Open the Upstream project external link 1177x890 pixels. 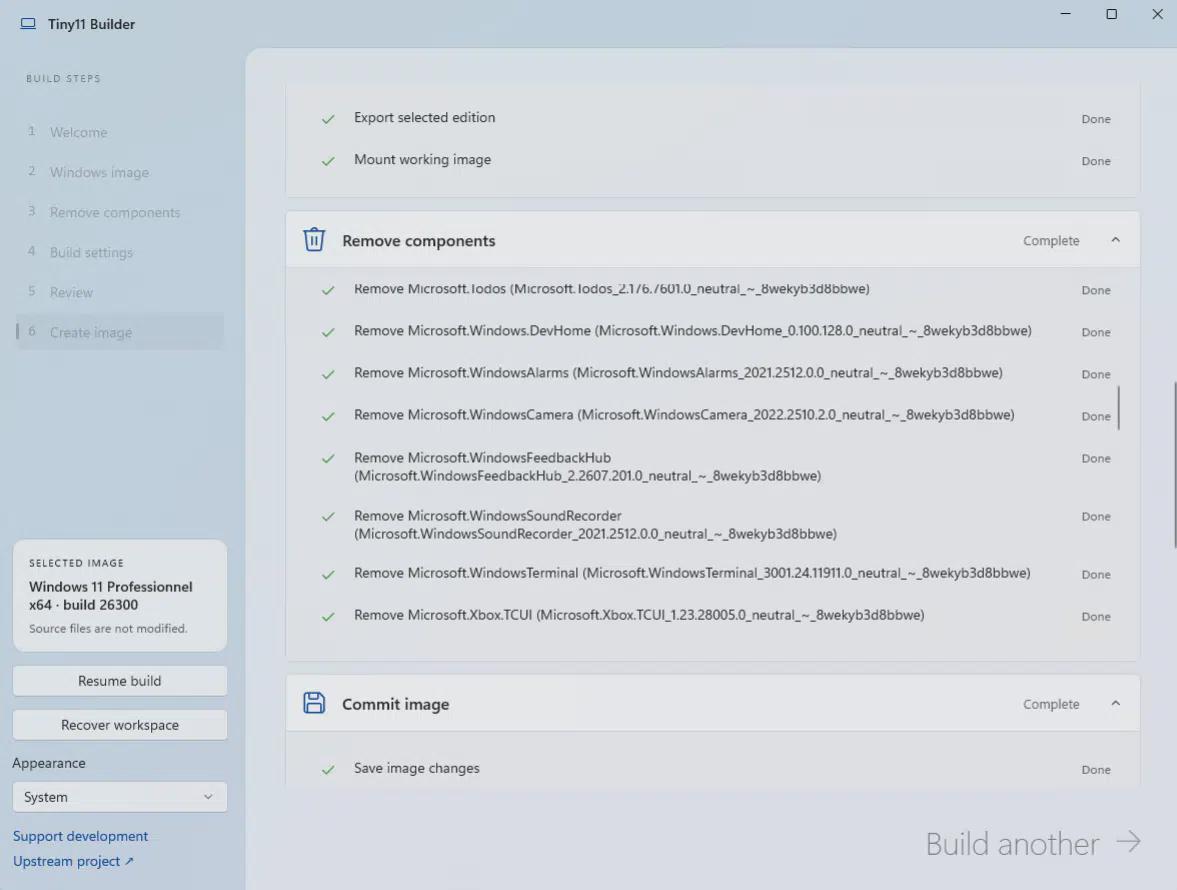73,861
